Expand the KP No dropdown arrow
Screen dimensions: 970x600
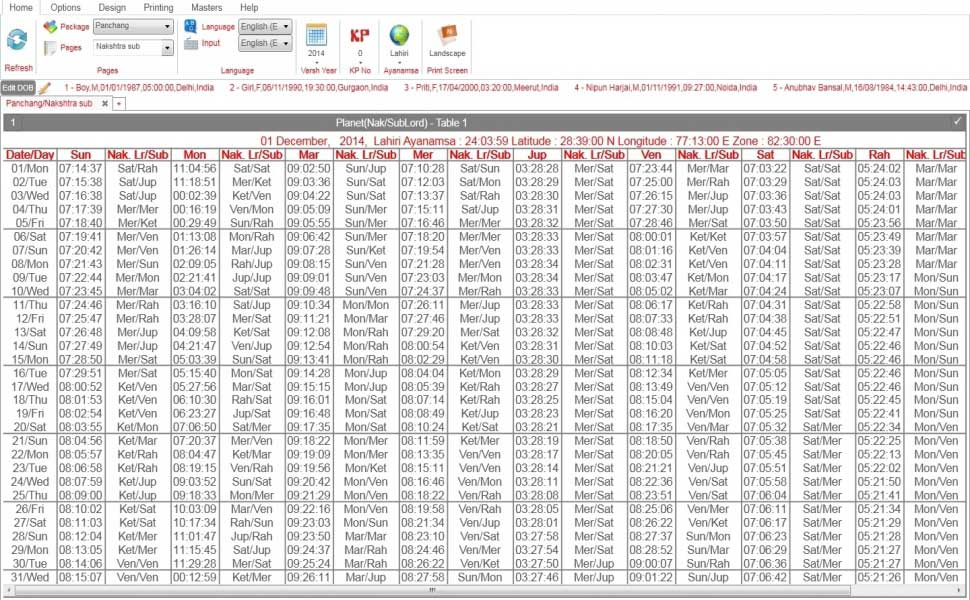[x=359, y=62]
